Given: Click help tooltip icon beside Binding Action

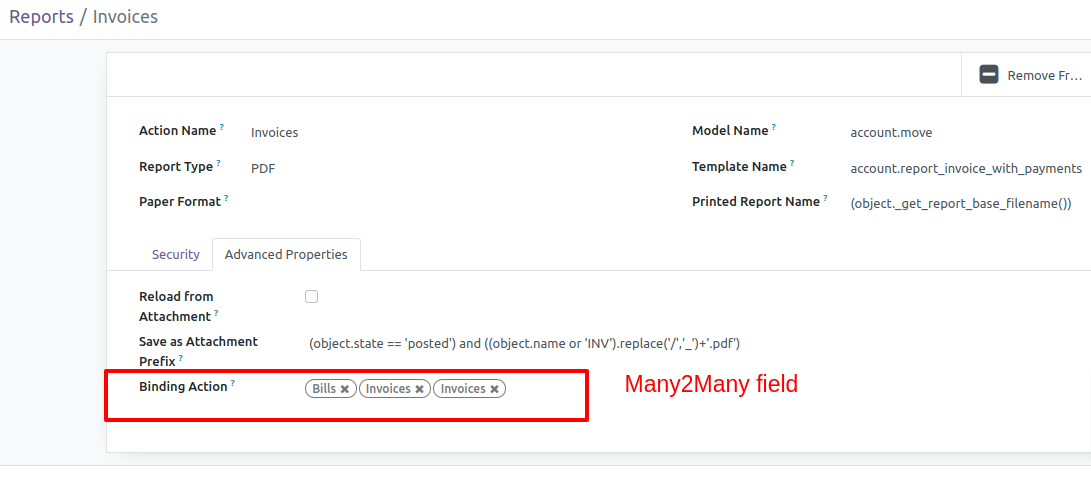Looking at the screenshot, I should click(x=233, y=383).
